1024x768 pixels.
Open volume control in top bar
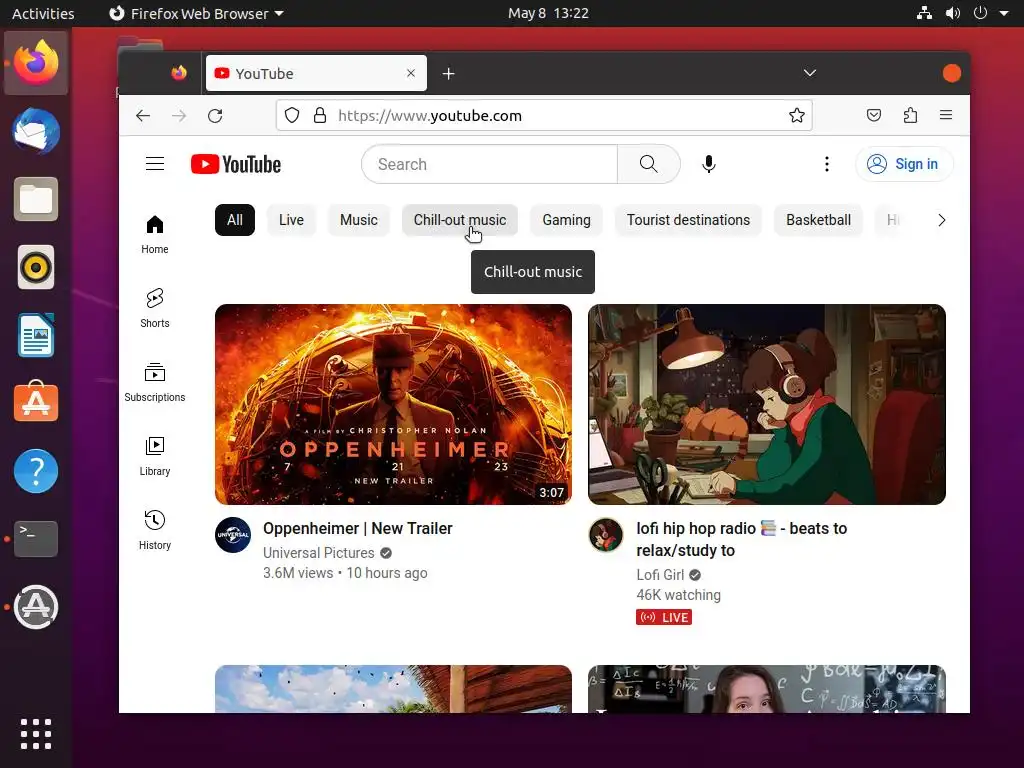coord(953,13)
